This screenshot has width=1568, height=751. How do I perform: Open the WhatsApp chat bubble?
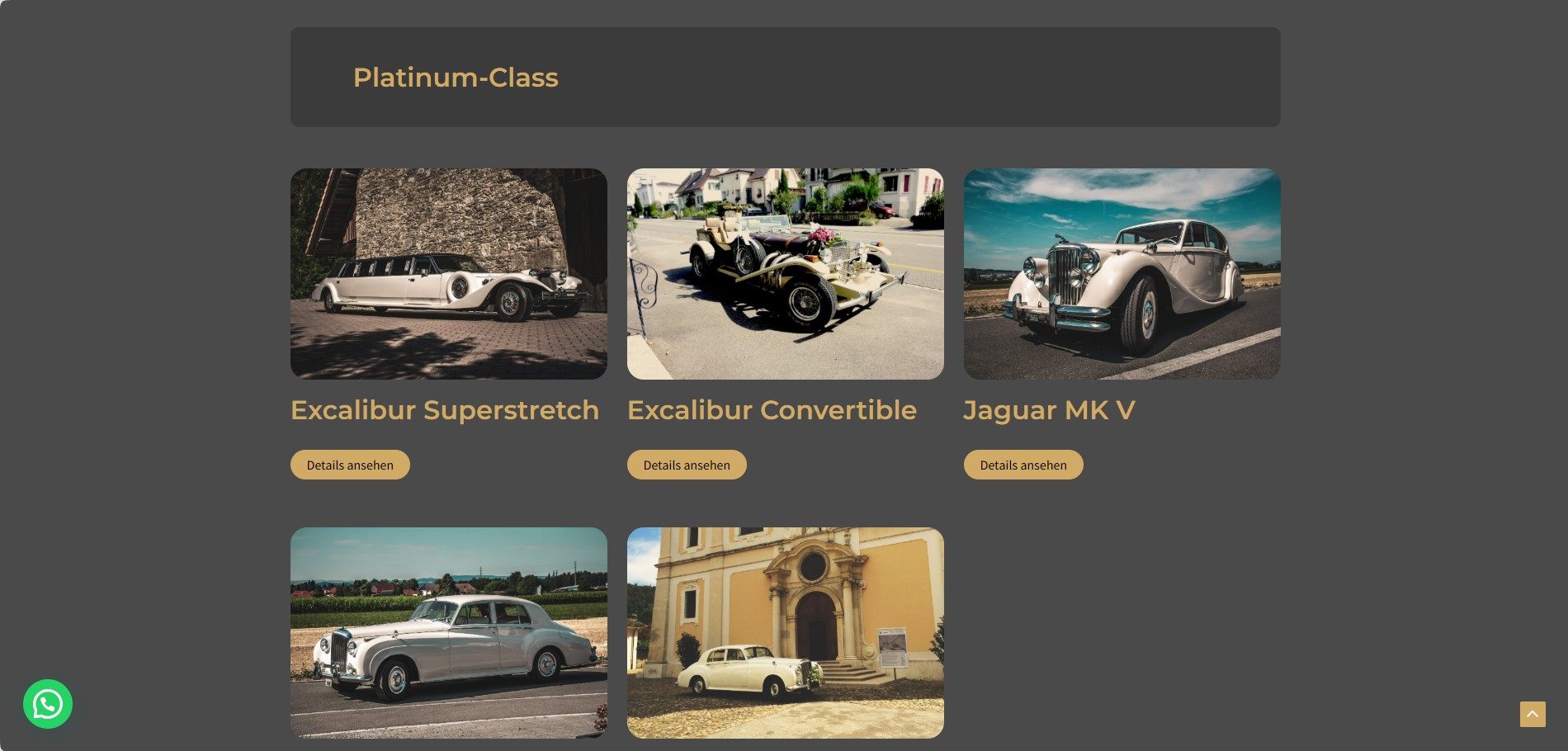(x=48, y=704)
